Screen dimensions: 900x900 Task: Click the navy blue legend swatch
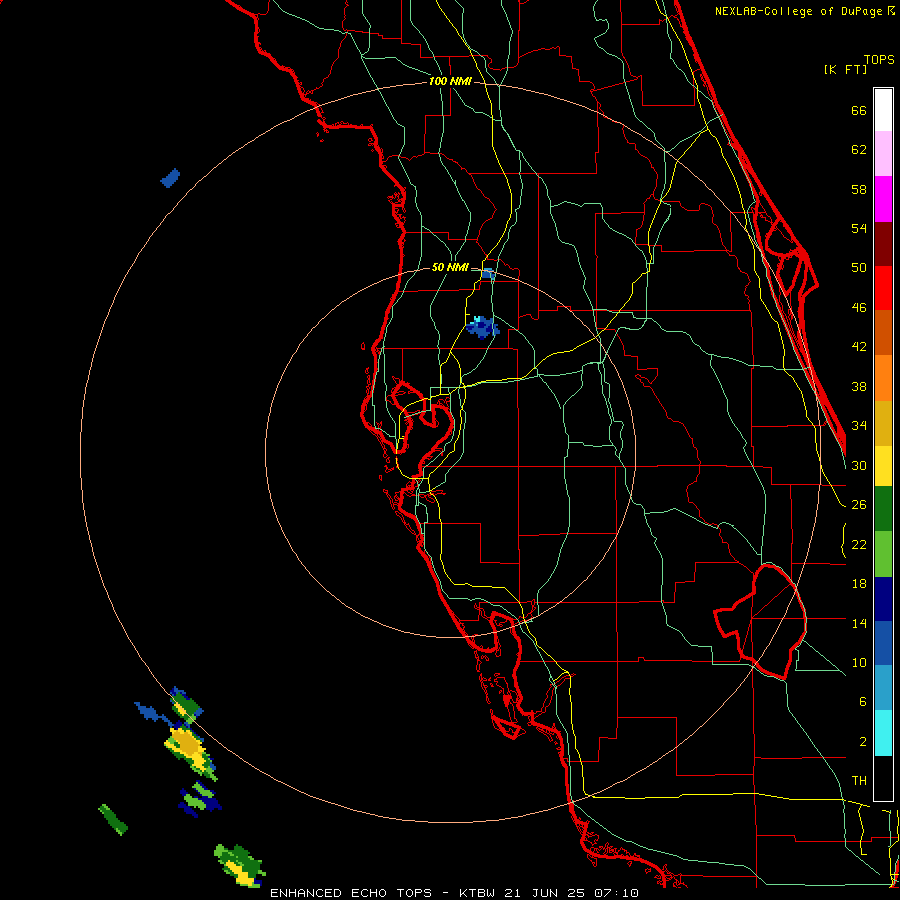pos(883,599)
